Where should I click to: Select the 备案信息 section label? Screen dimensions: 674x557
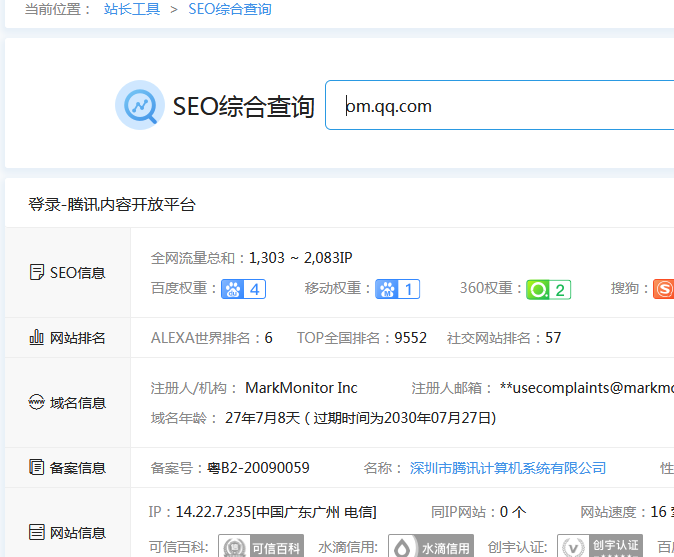(67, 467)
